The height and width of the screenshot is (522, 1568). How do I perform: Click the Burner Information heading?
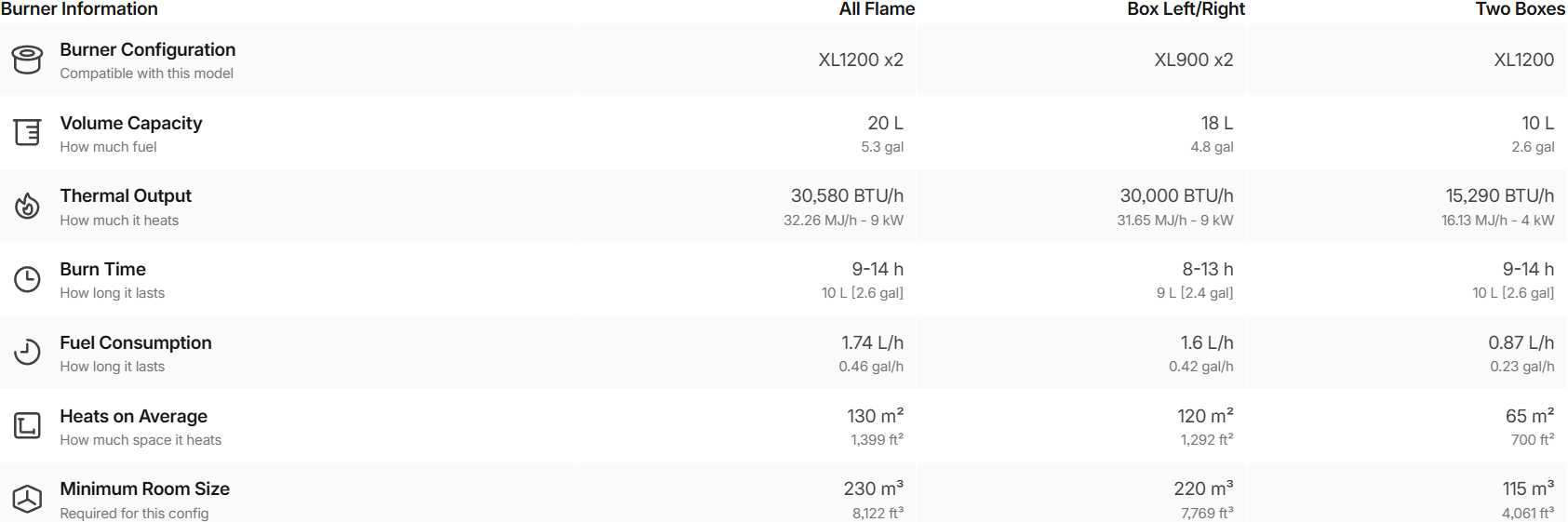pyautogui.click(x=79, y=9)
